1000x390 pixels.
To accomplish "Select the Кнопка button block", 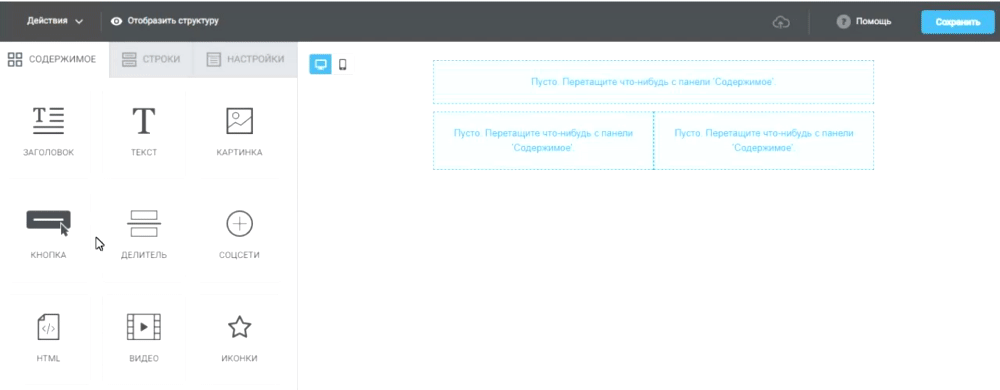I will 48,236.
